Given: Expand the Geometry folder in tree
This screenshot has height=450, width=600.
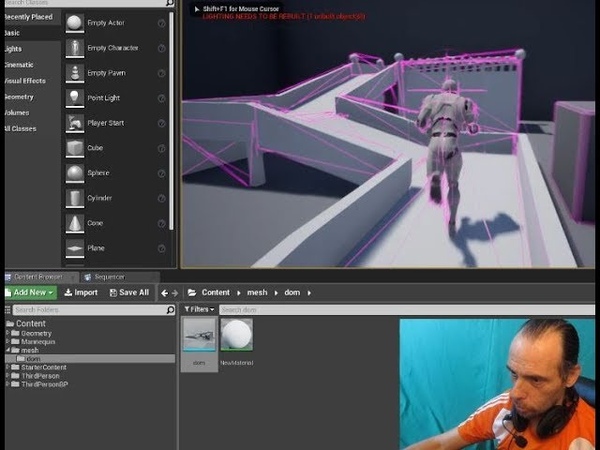Looking at the screenshot, I should click(x=7, y=333).
